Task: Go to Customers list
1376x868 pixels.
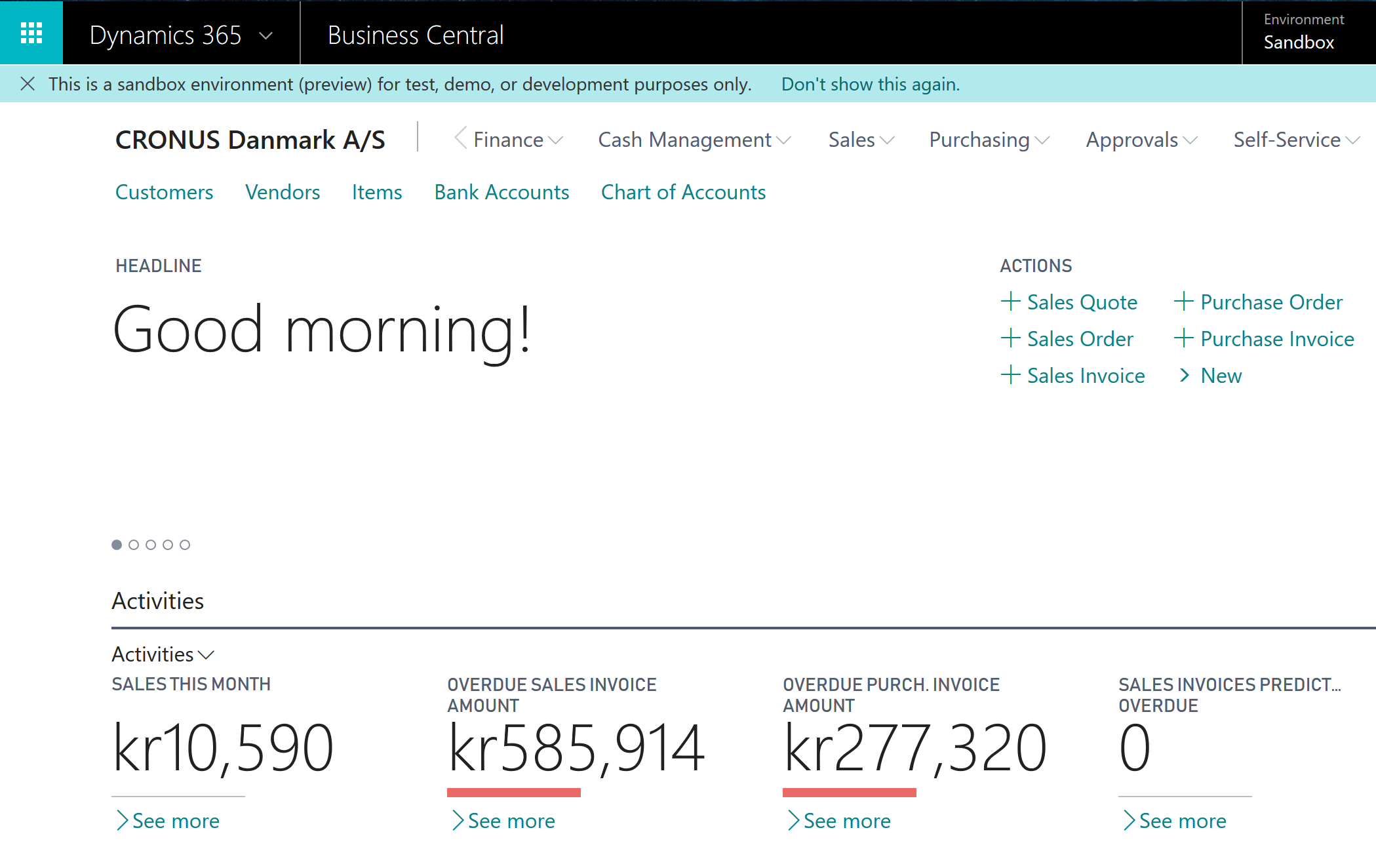Action: 165,192
